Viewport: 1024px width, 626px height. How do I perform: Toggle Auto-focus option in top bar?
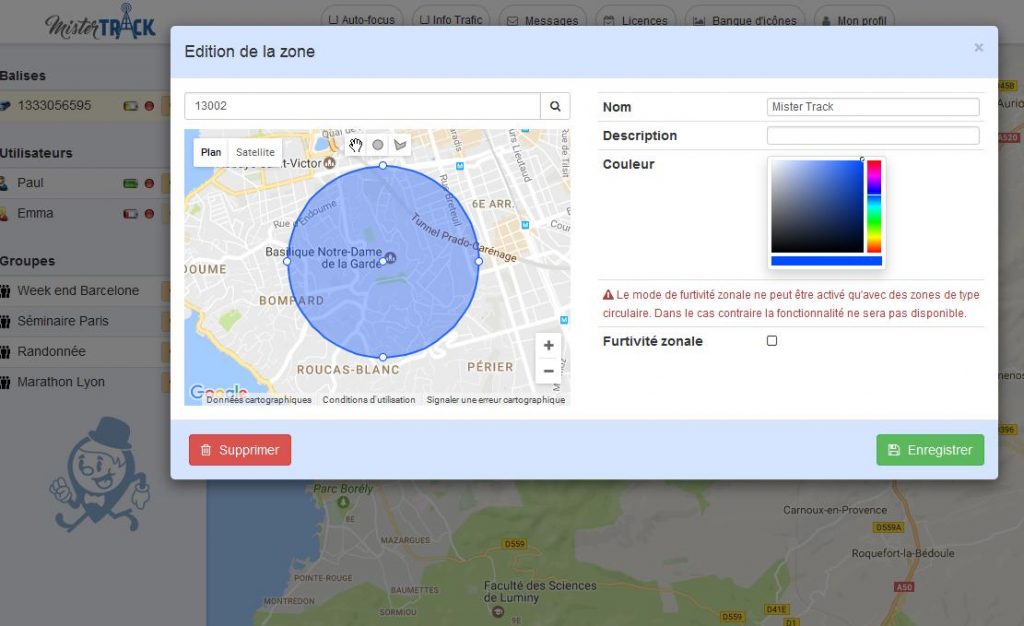(x=362, y=20)
